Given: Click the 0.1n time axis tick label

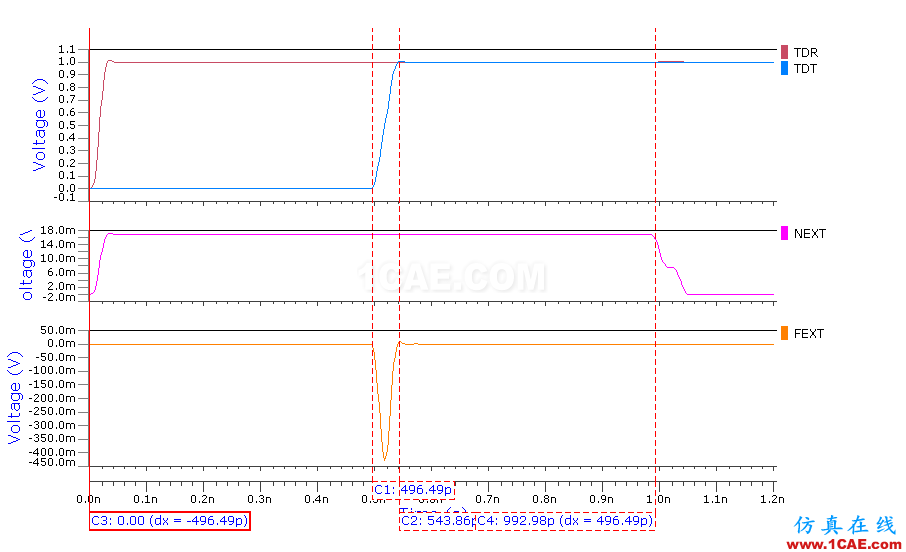Looking at the screenshot, I should coord(146,499).
